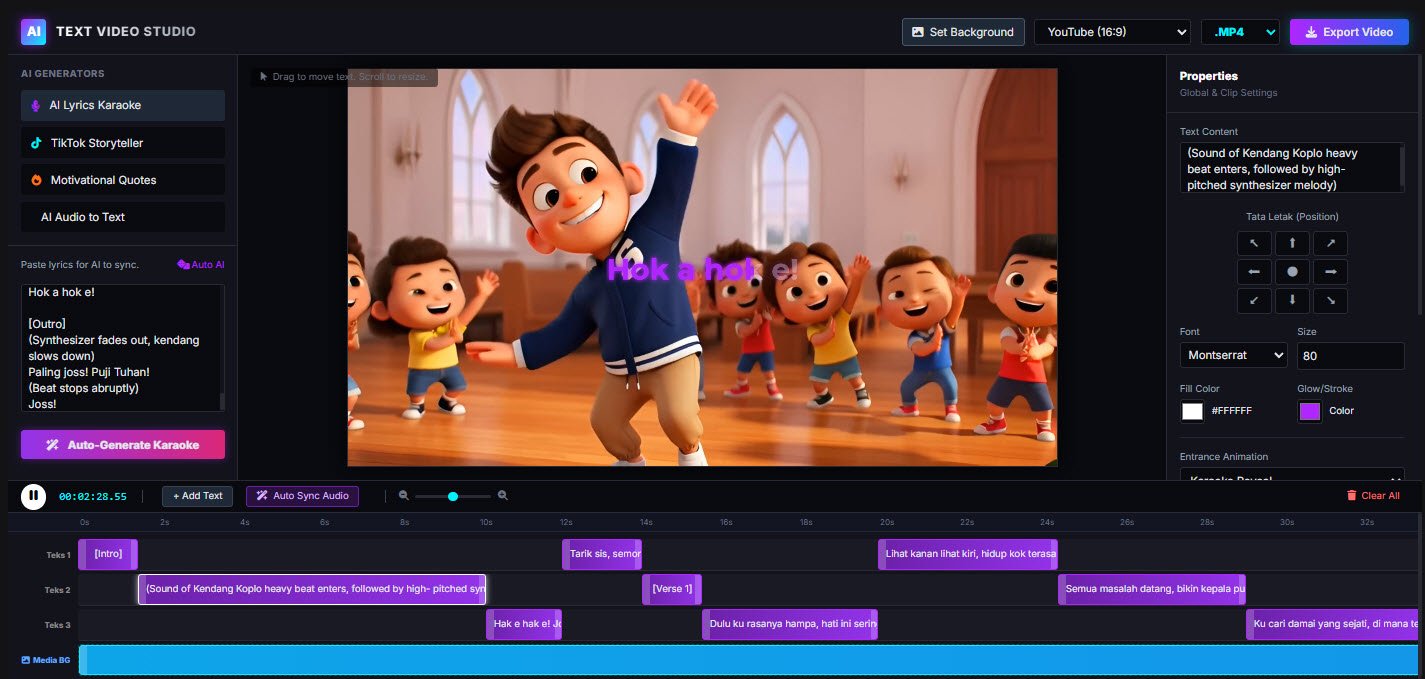
Task: Click the "Hok a hok e!" preview text
Action: click(702, 269)
